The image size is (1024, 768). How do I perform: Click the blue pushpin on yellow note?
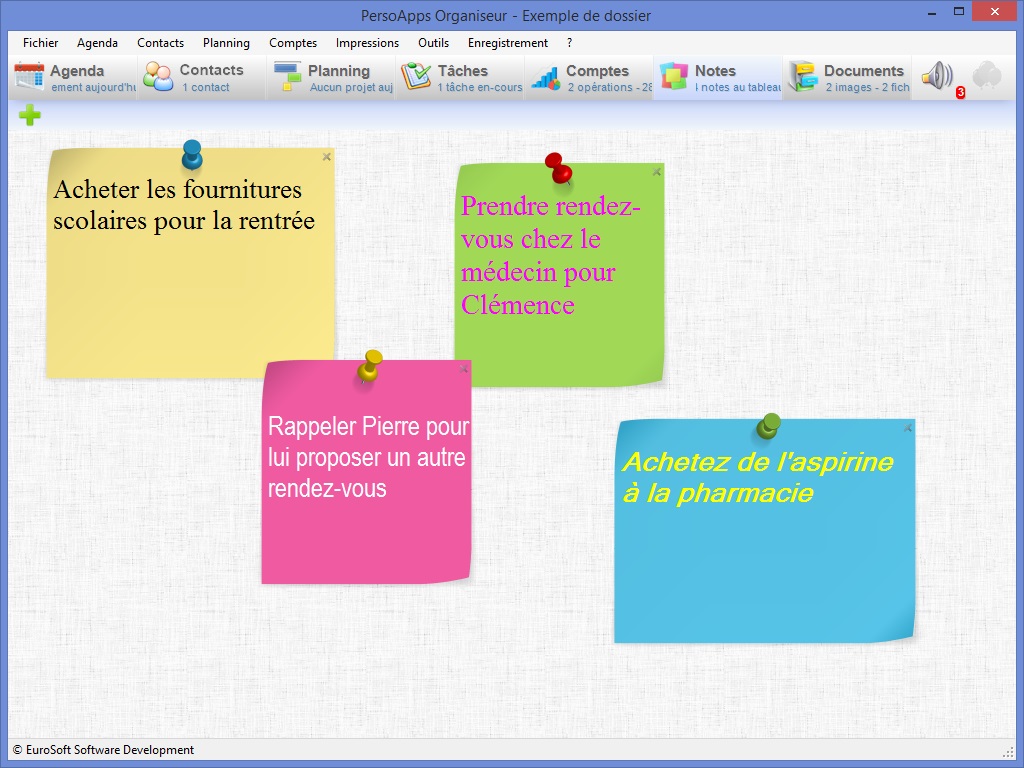(191, 155)
